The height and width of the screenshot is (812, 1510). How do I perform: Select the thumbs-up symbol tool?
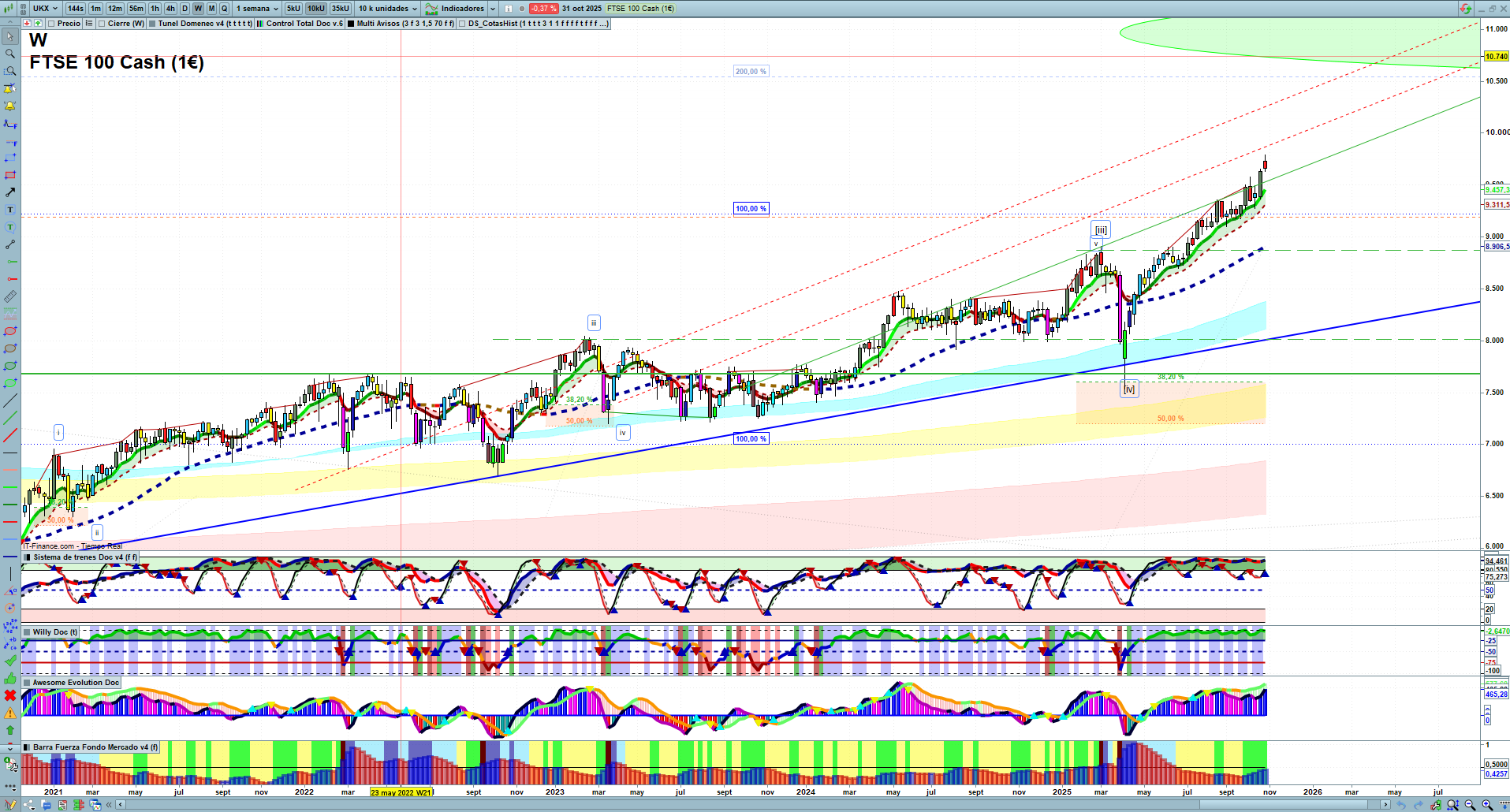tap(10, 678)
